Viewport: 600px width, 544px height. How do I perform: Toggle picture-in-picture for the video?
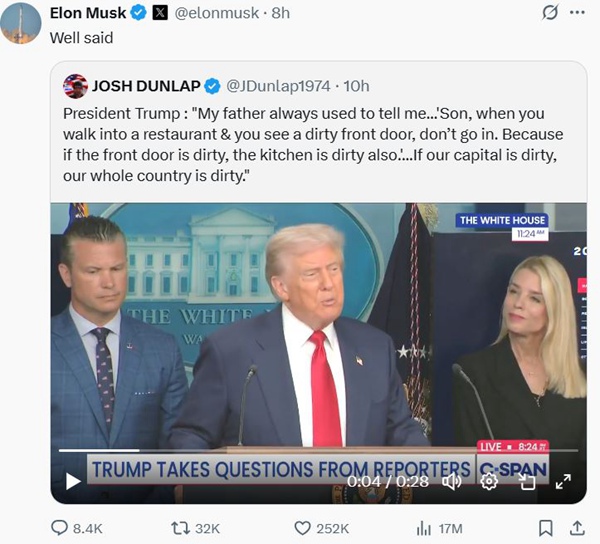[x=526, y=481]
